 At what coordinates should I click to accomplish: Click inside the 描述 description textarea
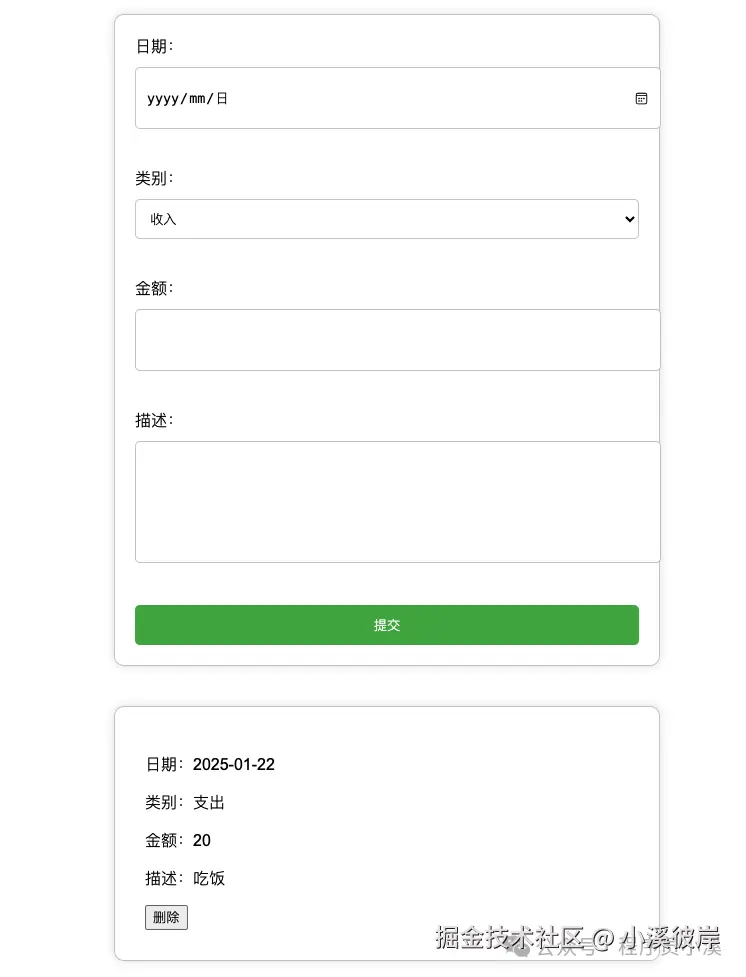click(x=397, y=500)
